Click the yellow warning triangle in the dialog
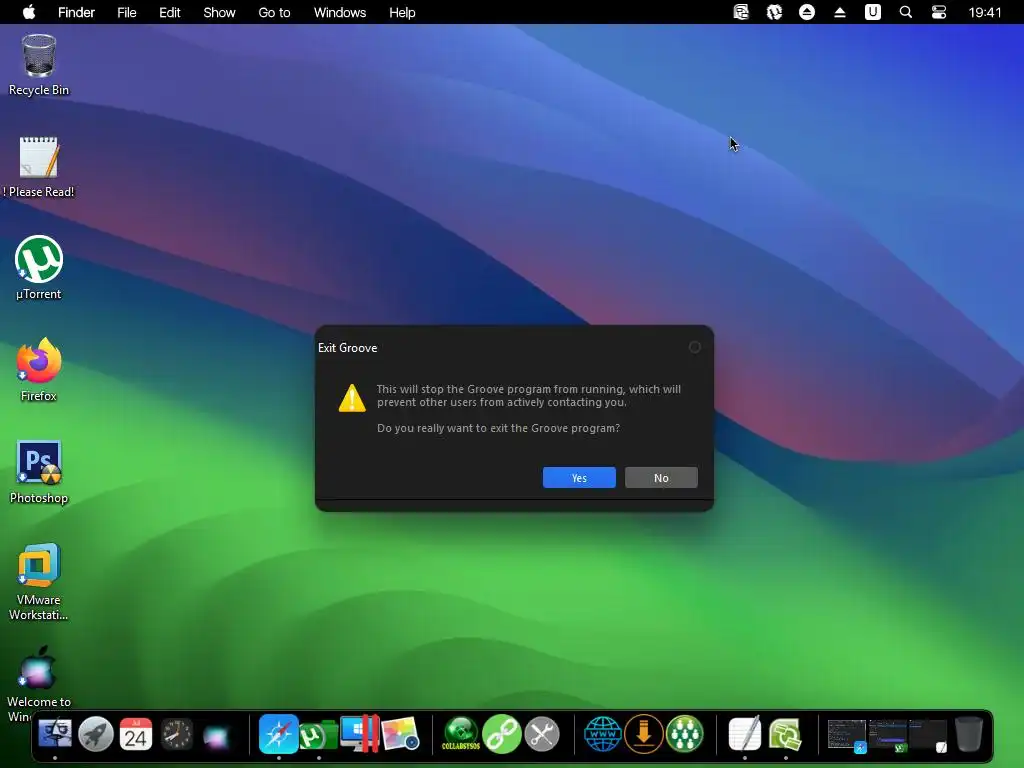The width and height of the screenshot is (1024, 768). [x=352, y=398]
